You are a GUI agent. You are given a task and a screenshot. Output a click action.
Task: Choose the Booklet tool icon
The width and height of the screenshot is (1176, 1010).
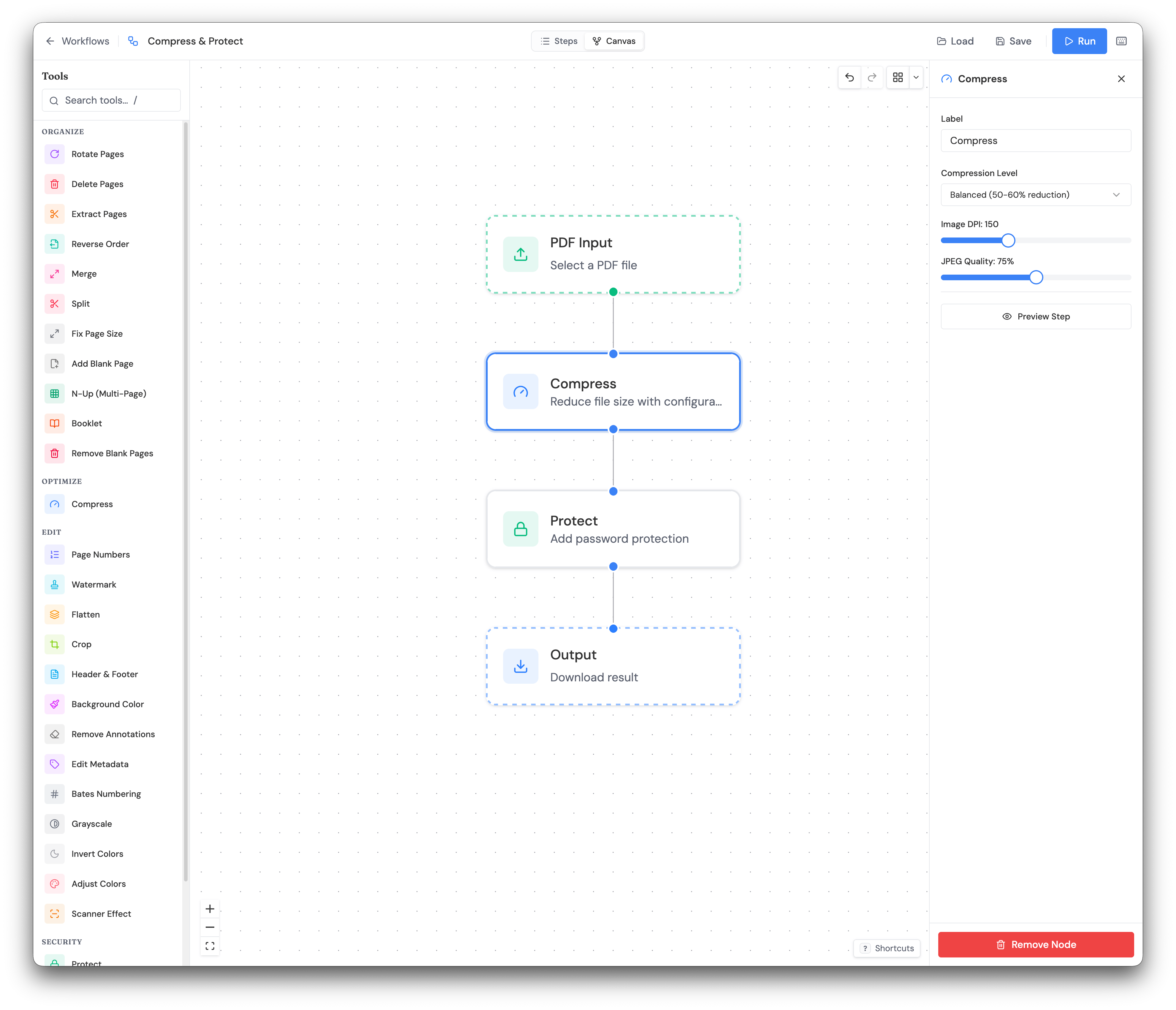click(55, 424)
